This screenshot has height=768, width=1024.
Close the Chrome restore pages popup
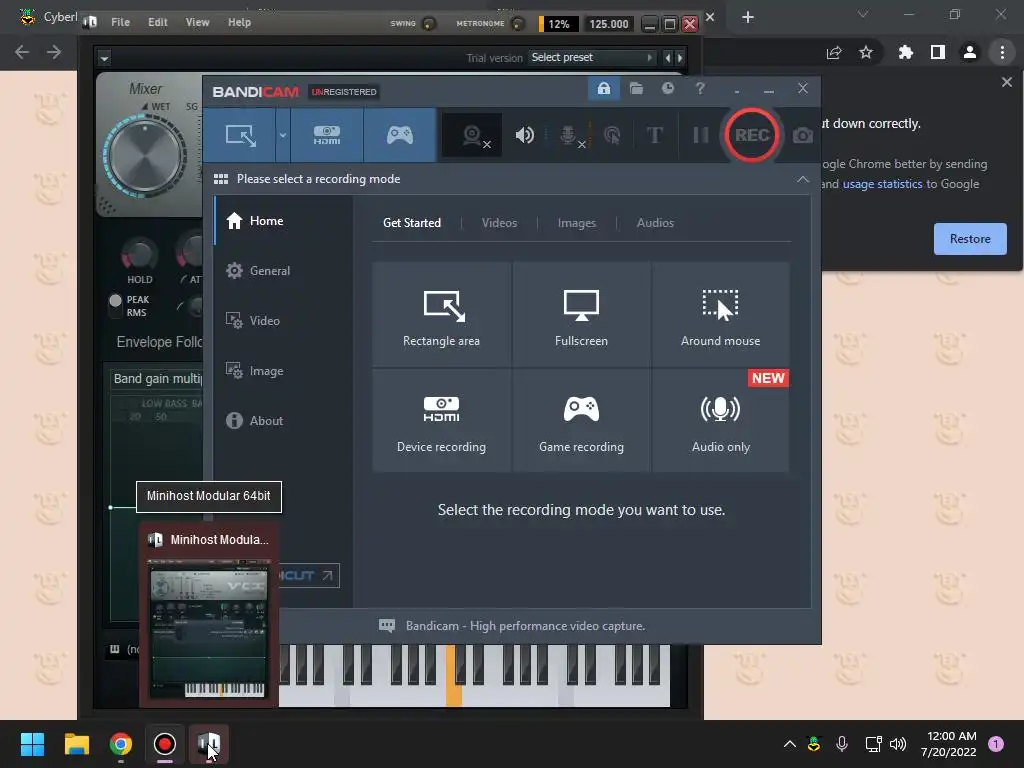point(1006,82)
